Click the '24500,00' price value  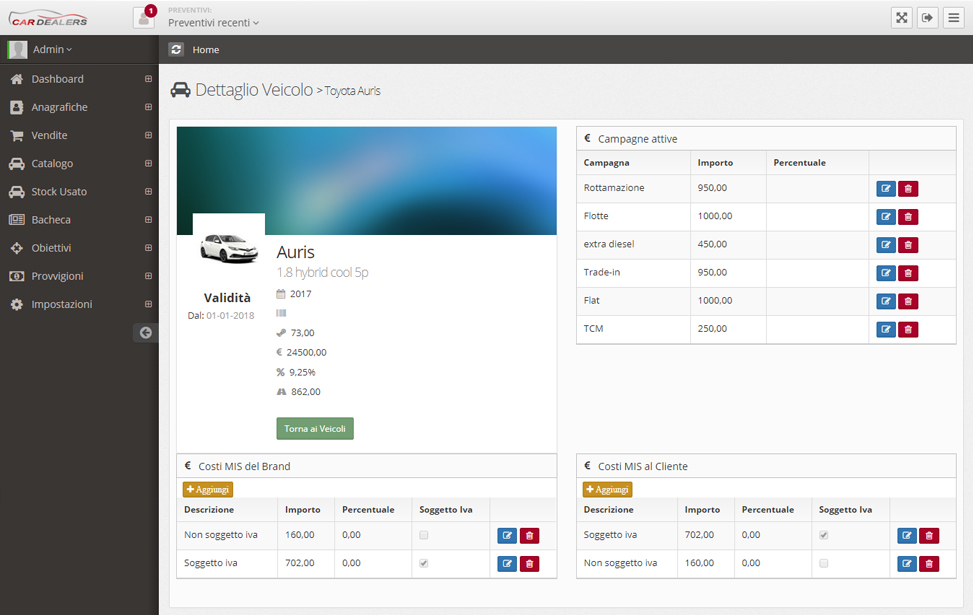[x=307, y=352]
